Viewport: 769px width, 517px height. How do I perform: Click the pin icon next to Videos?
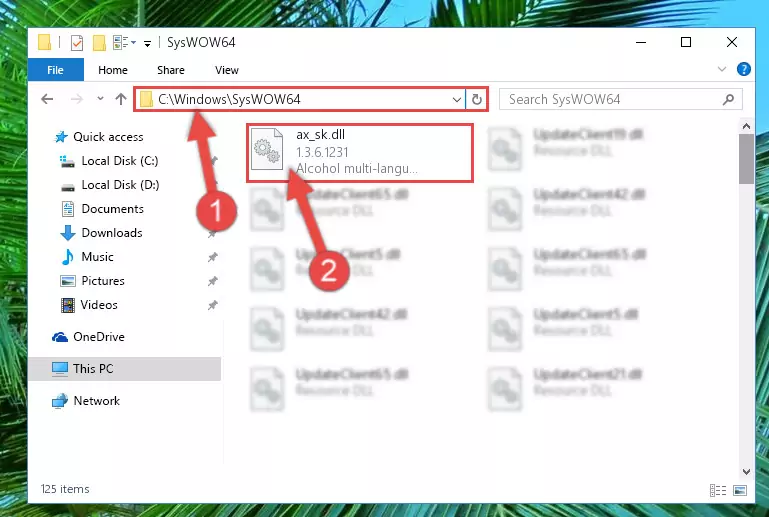click(x=212, y=305)
